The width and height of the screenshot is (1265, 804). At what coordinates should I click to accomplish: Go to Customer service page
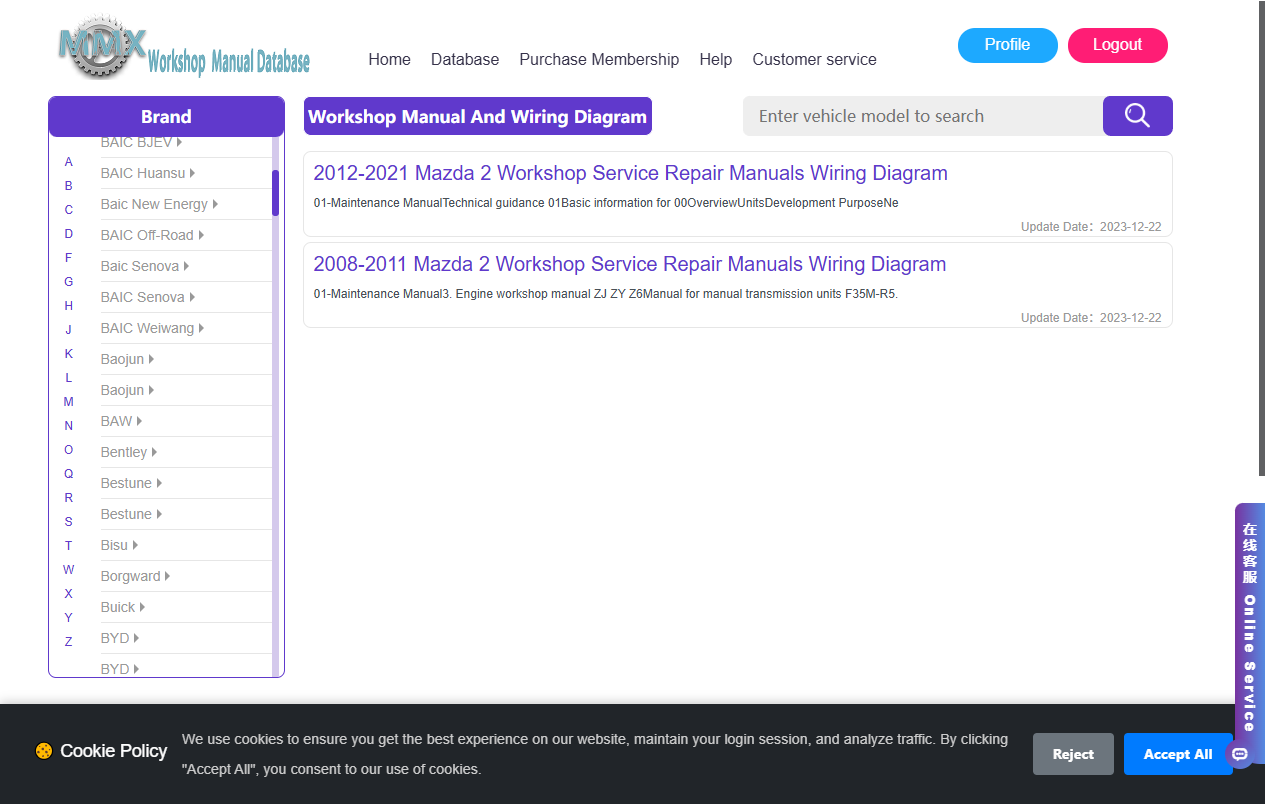(814, 59)
